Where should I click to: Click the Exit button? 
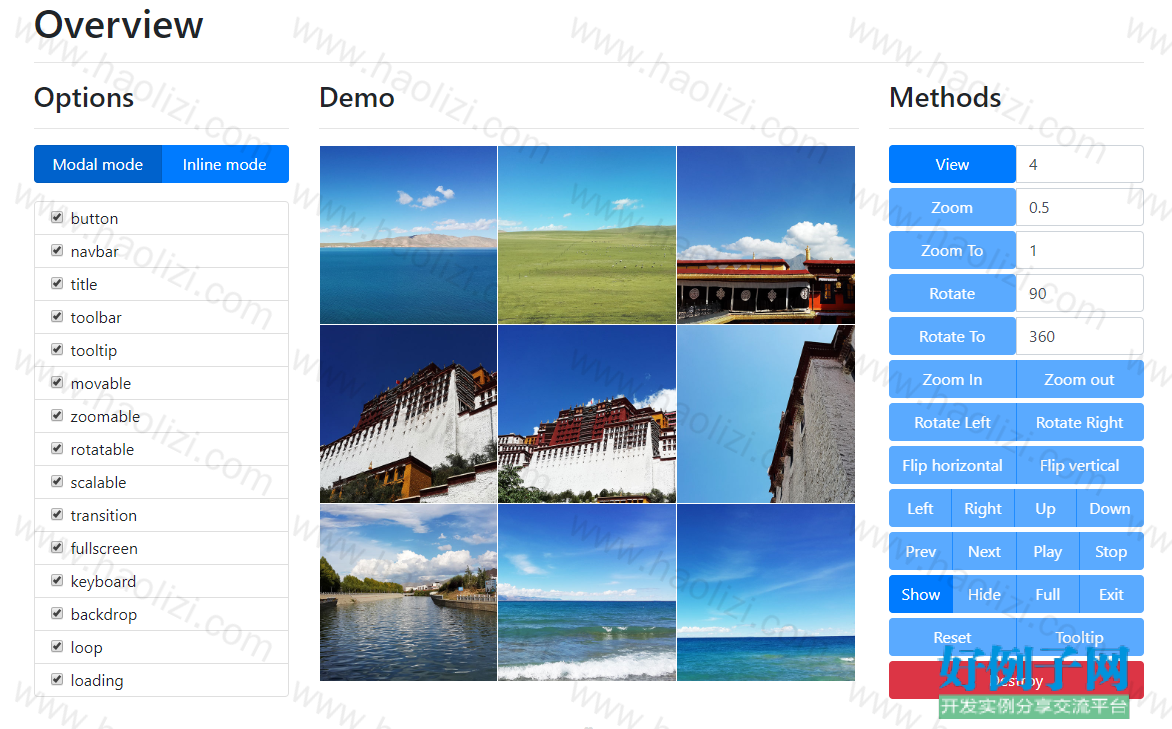(x=1111, y=594)
